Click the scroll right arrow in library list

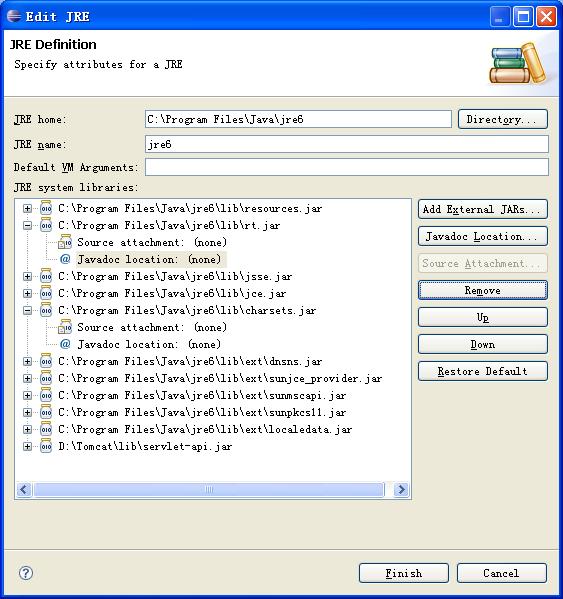[x=401, y=489]
